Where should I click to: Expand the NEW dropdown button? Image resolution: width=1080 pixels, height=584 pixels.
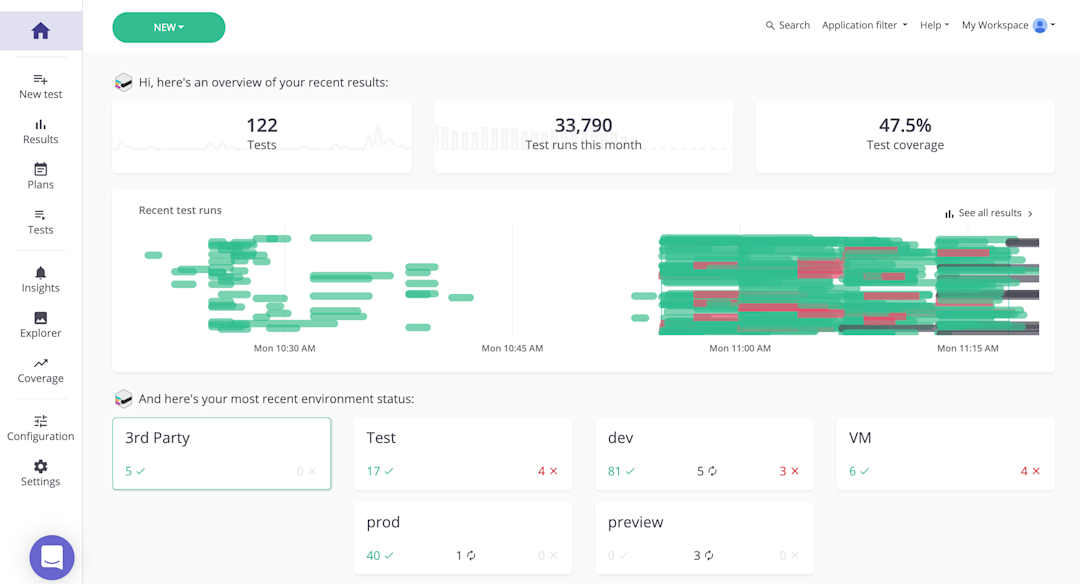click(169, 28)
